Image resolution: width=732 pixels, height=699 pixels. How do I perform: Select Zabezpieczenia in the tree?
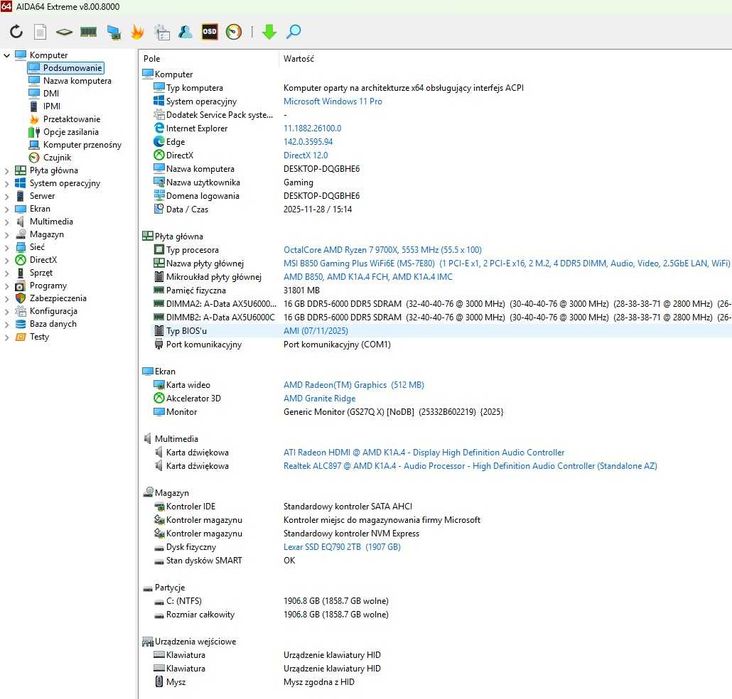click(x=58, y=298)
